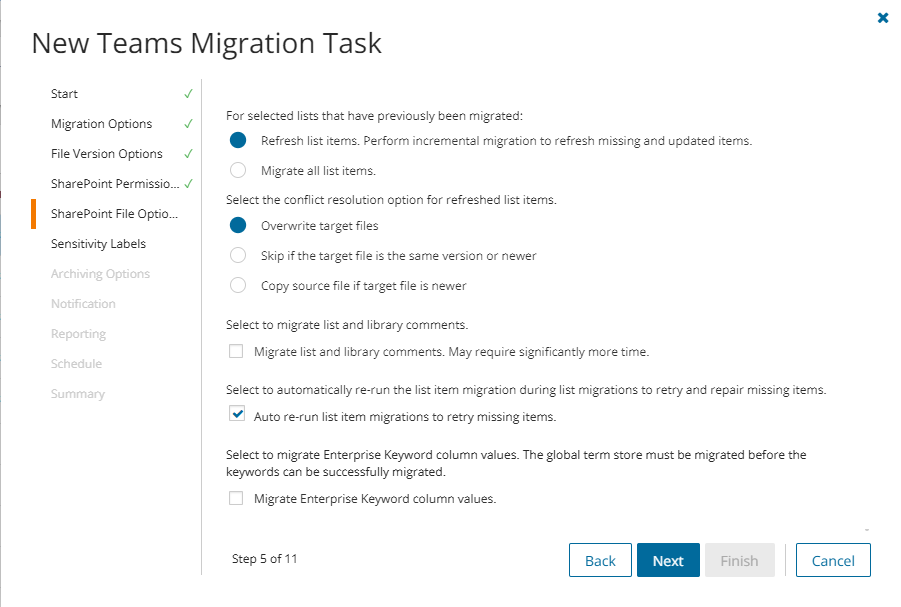Tick Migrate Enterprise Keyword column values
901x607 pixels.
pyautogui.click(x=236, y=498)
